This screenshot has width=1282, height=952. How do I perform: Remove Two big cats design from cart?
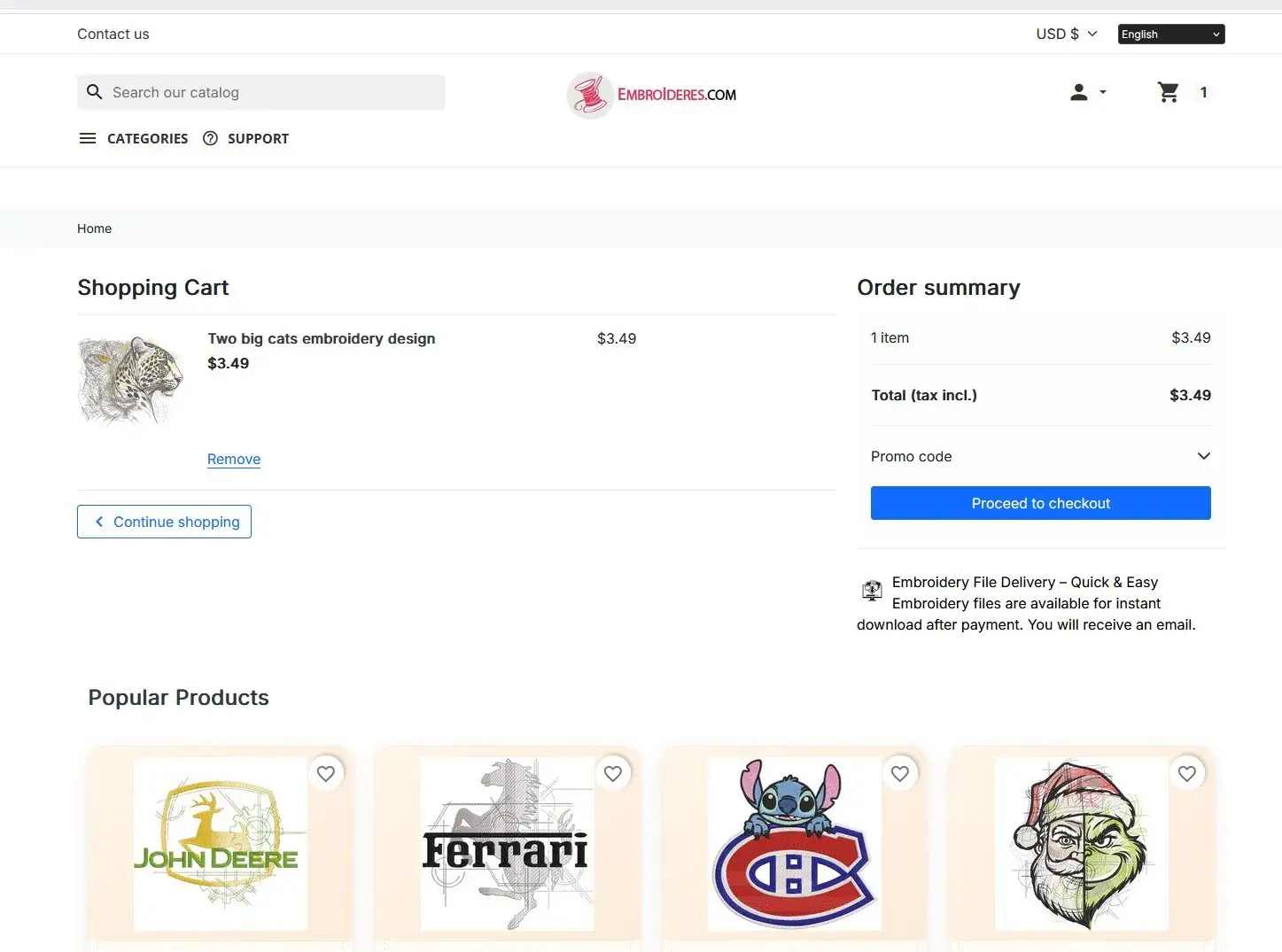pyautogui.click(x=234, y=459)
